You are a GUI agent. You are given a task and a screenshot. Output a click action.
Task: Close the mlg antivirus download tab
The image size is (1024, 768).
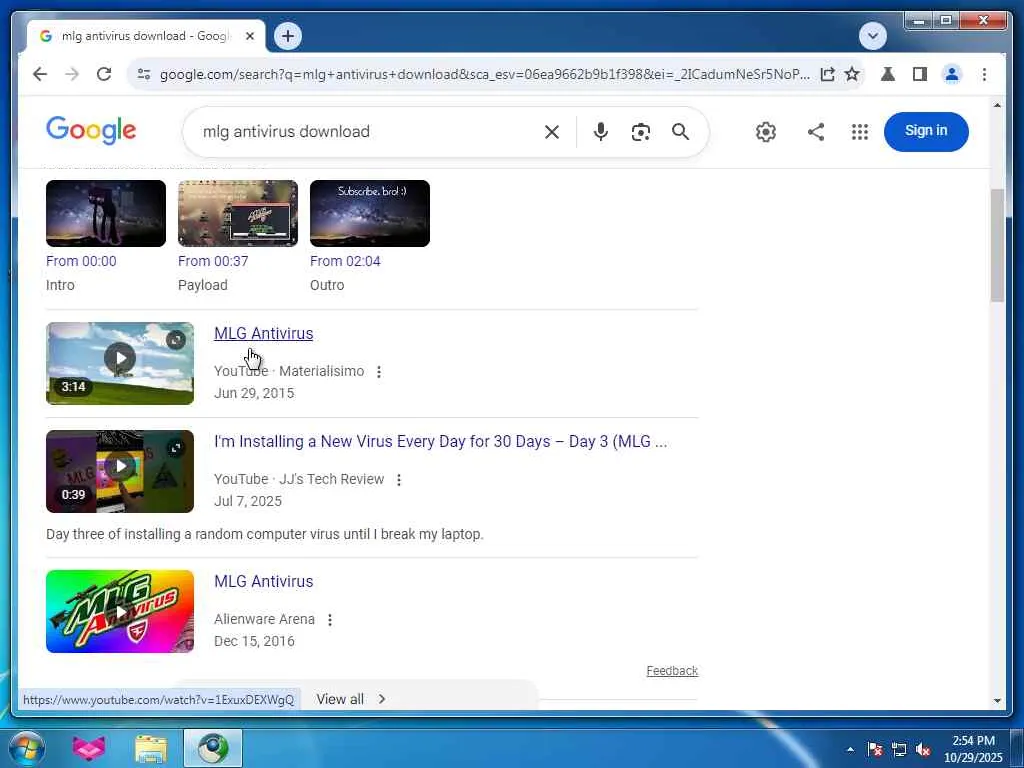(249, 36)
